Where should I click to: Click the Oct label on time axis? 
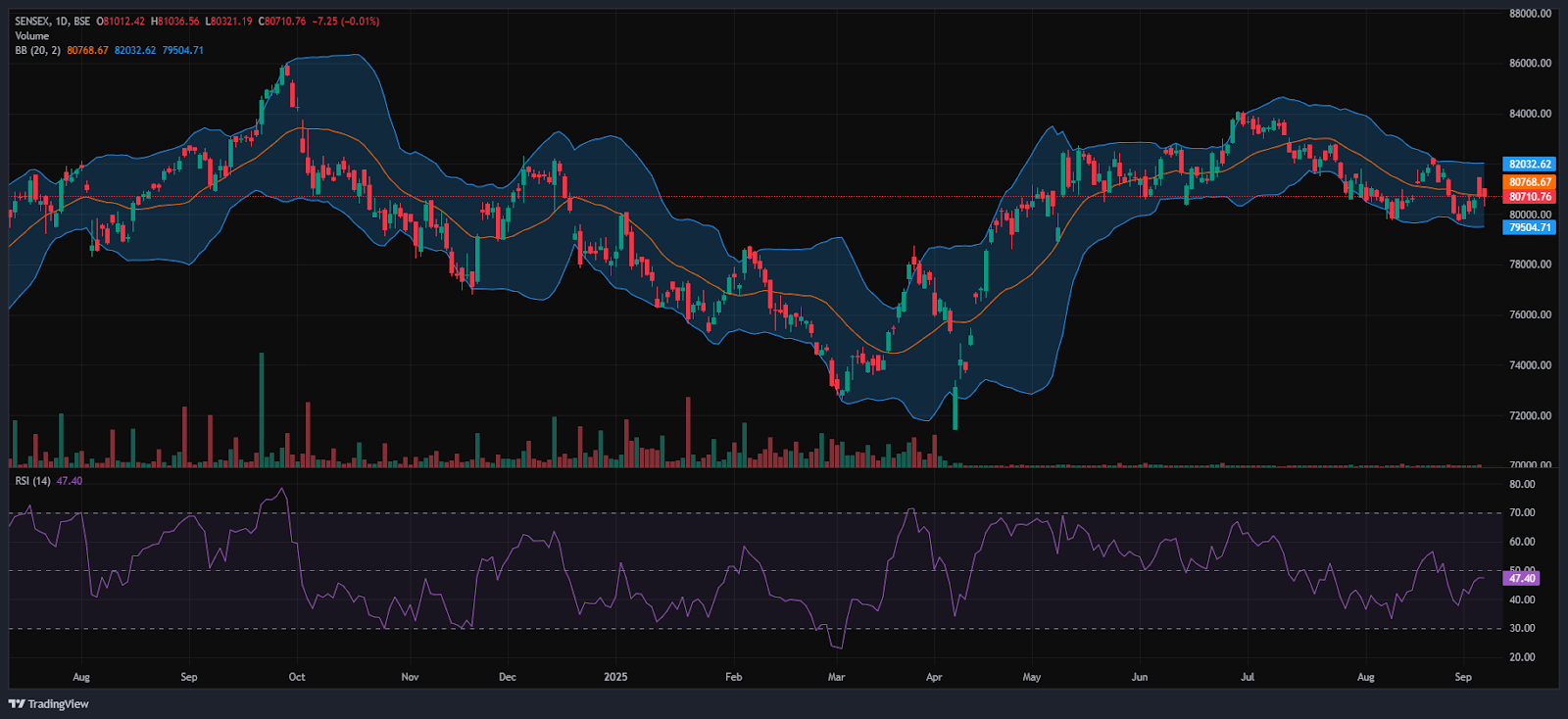pos(297,677)
